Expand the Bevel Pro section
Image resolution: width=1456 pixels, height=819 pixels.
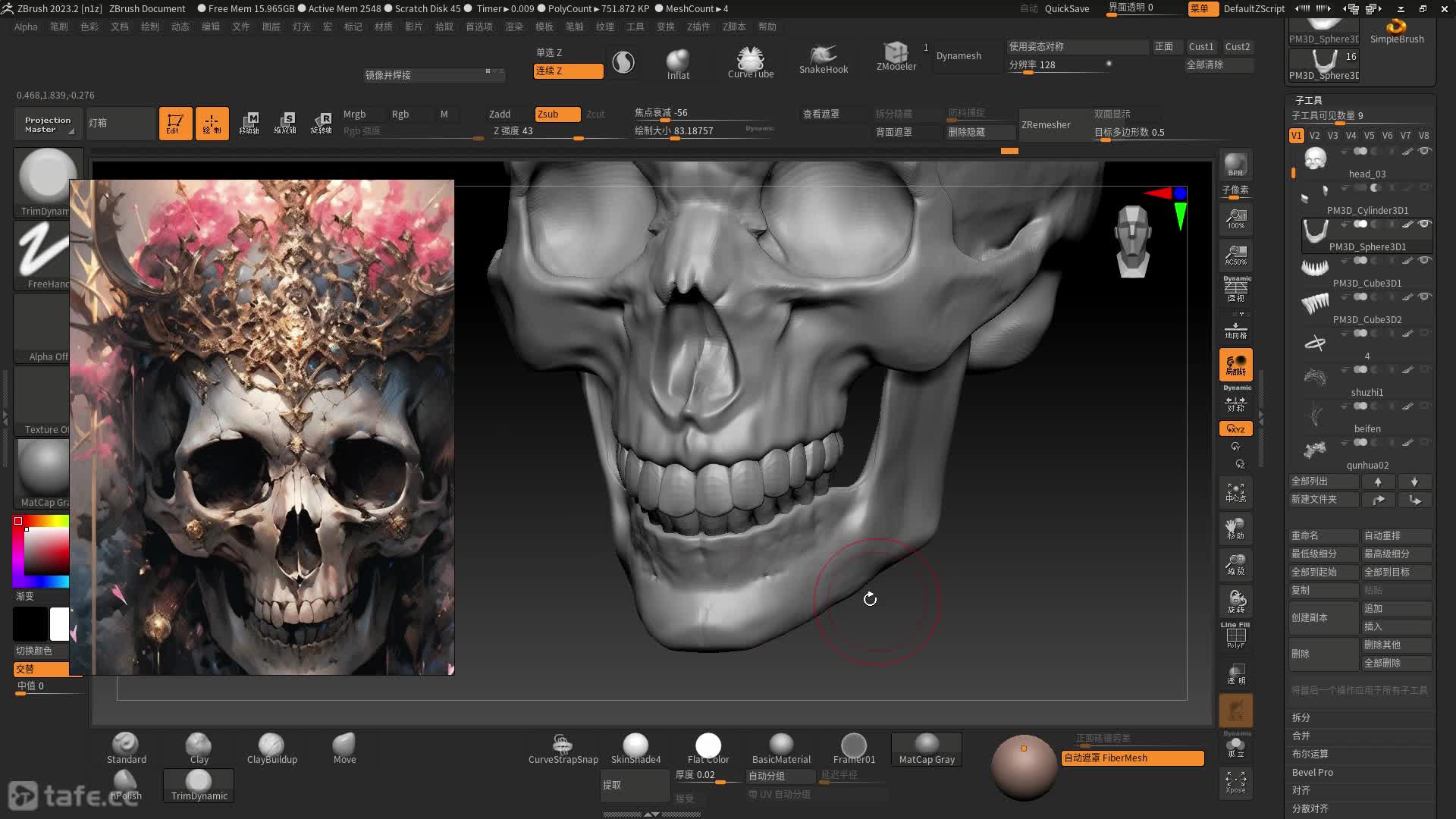click(1313, 772)
